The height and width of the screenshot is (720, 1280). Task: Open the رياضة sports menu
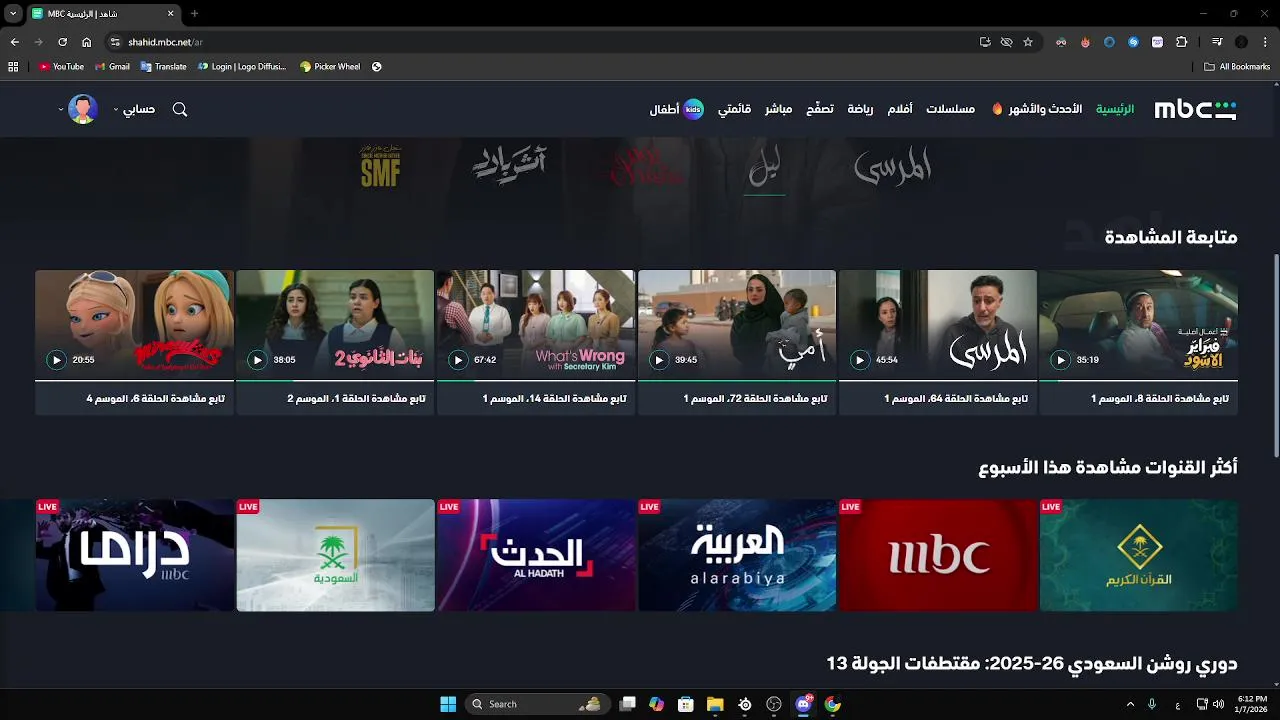tap(860, 109)
